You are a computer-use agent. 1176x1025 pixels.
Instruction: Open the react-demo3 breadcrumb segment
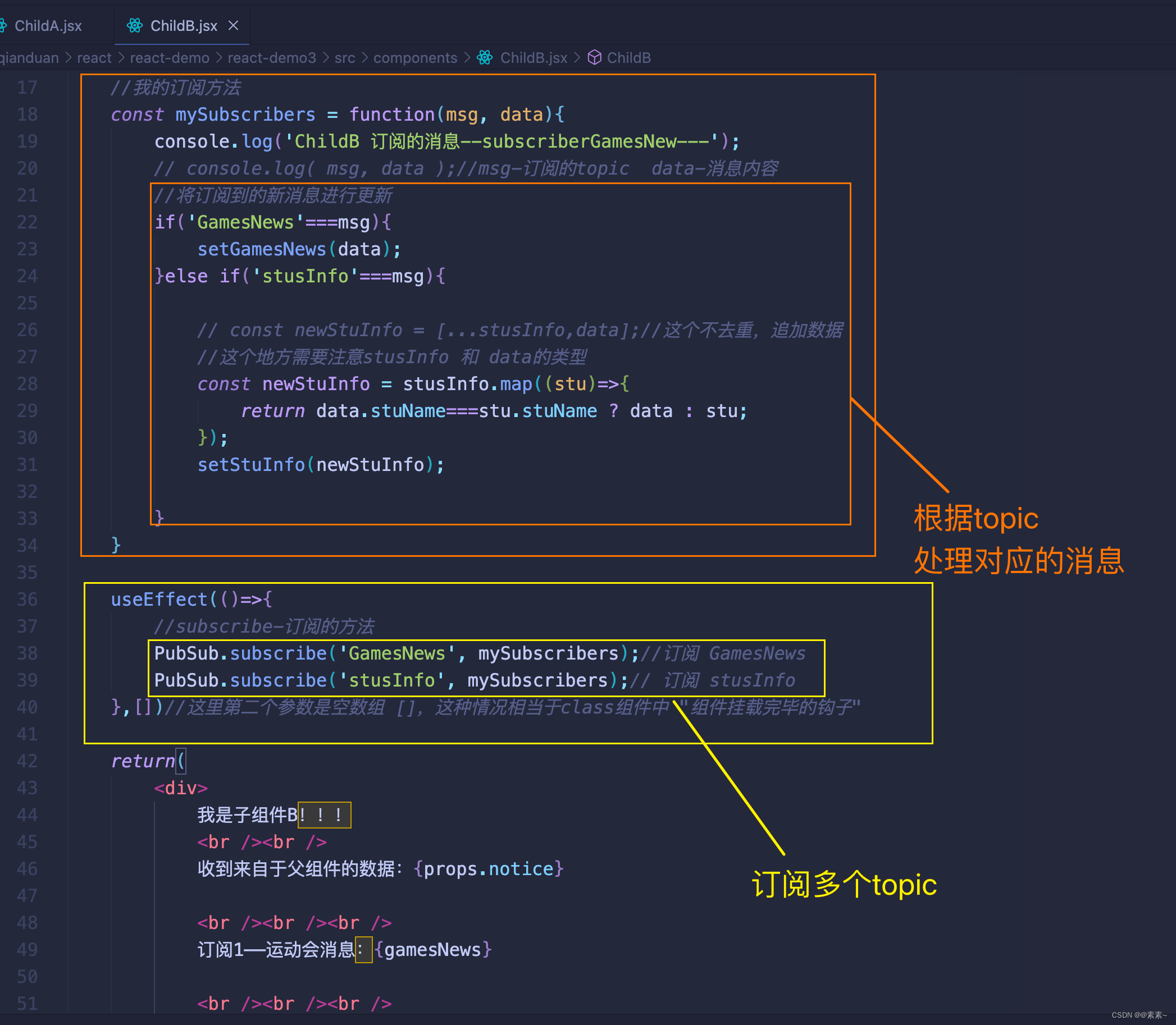point(272,58)
